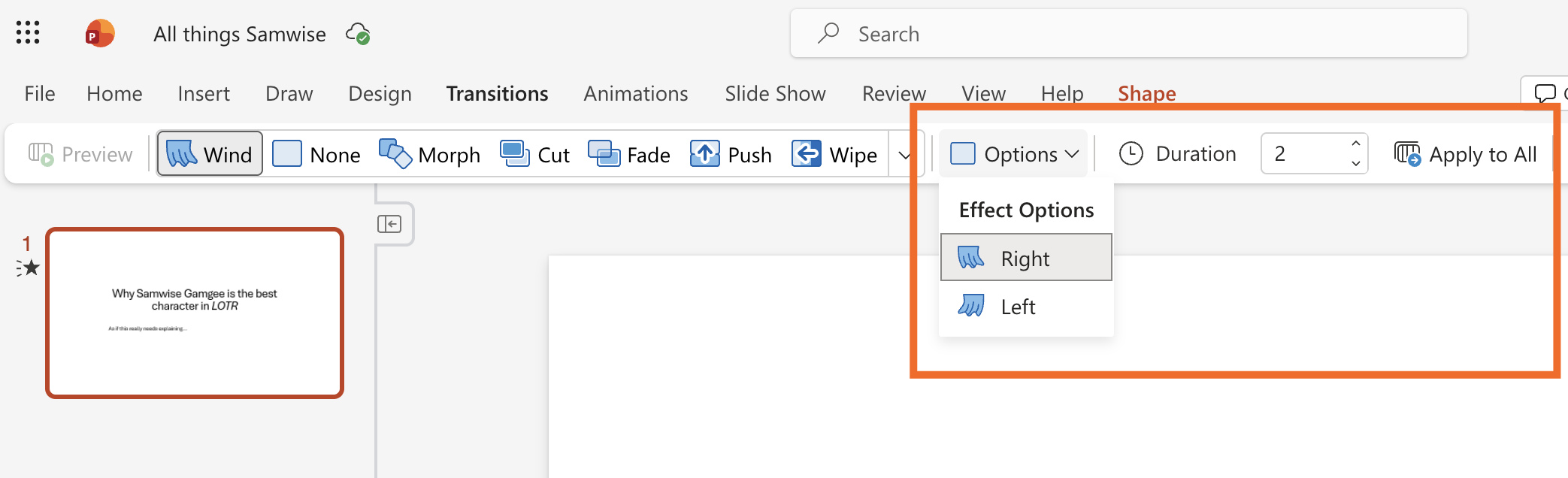Screen dimensions: 1568x478
Task: Check the cloud saved status icon
Action: pos(358,34)
